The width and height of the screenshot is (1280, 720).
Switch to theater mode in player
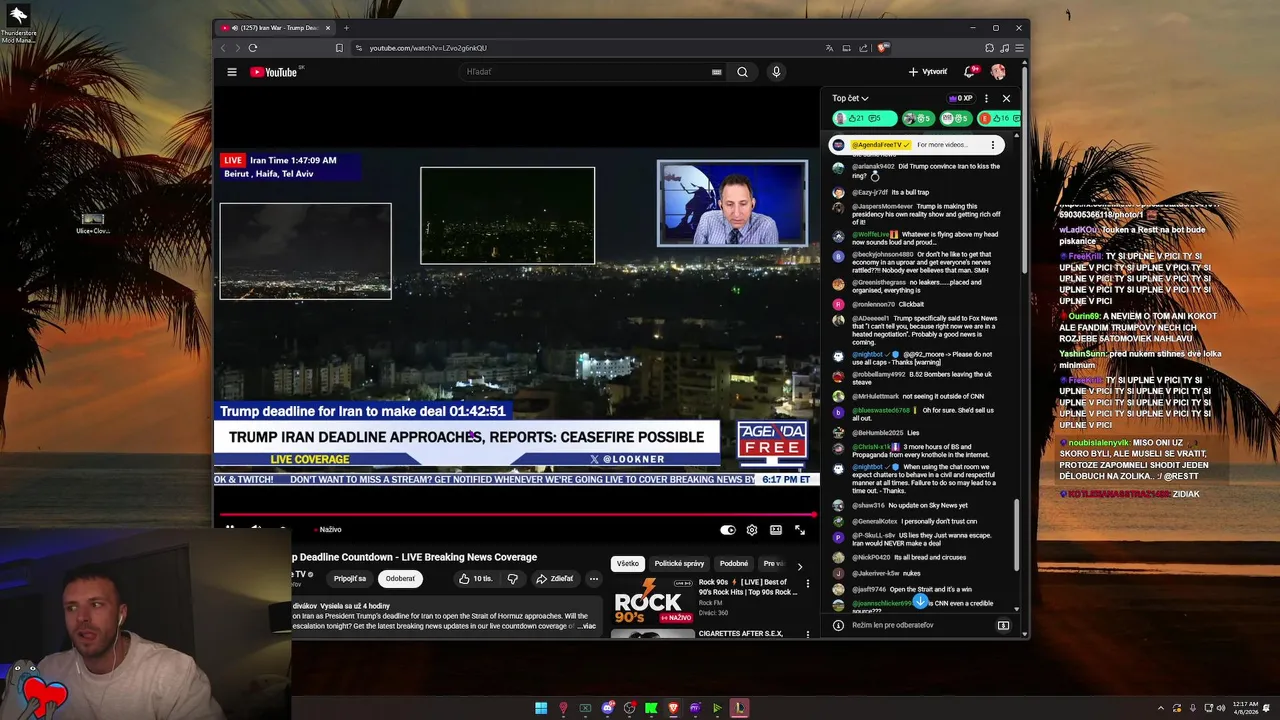[776, 530]
